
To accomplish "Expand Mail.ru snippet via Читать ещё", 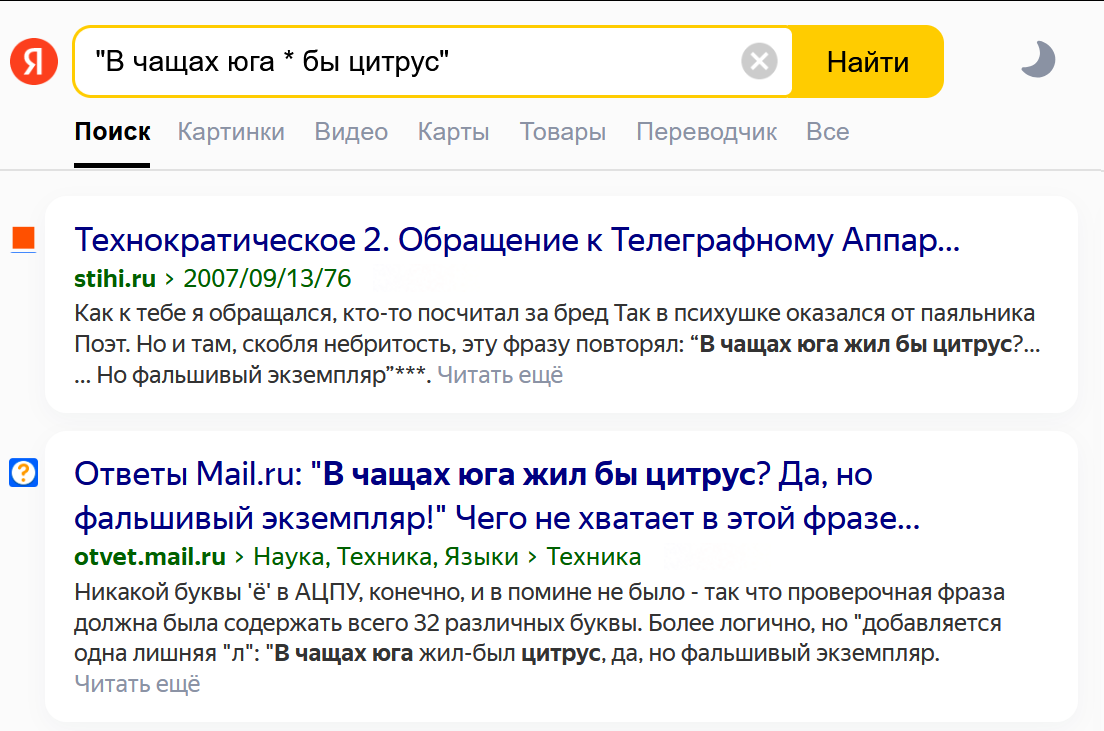I will (137, 684).
